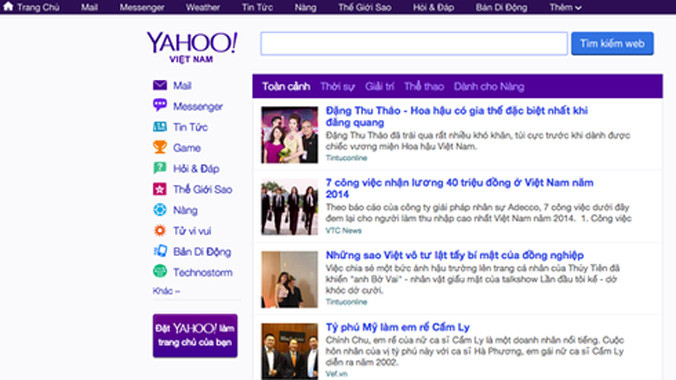Click the Tỷ phú Mỹ article thumbnail
This screenshot has width=676, height=380.
point(289,352)
